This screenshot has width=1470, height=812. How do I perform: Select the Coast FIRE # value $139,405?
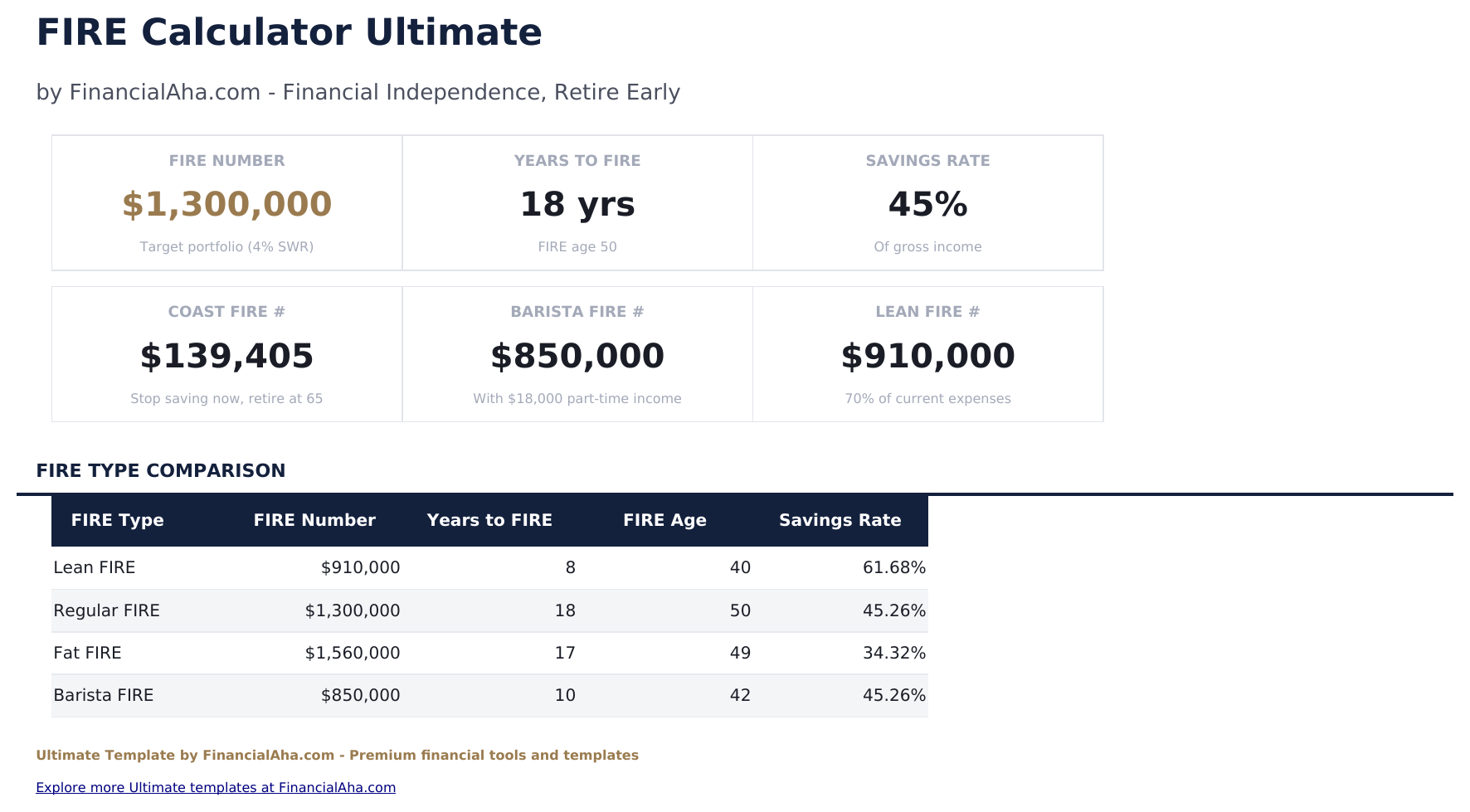click(226, 356)
